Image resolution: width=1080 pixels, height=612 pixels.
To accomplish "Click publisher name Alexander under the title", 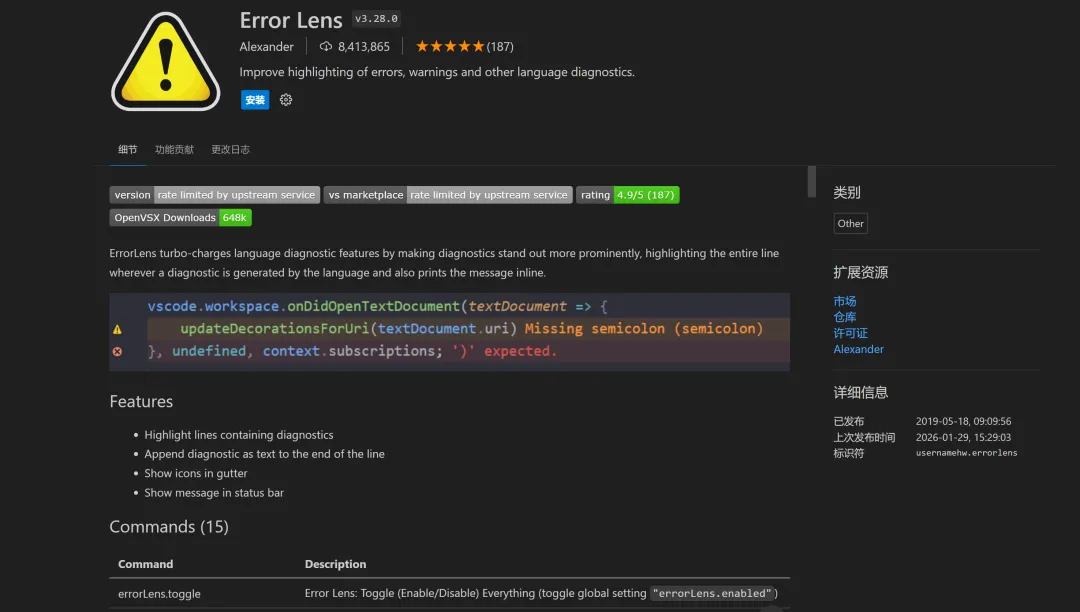I will tap(267, 47).
